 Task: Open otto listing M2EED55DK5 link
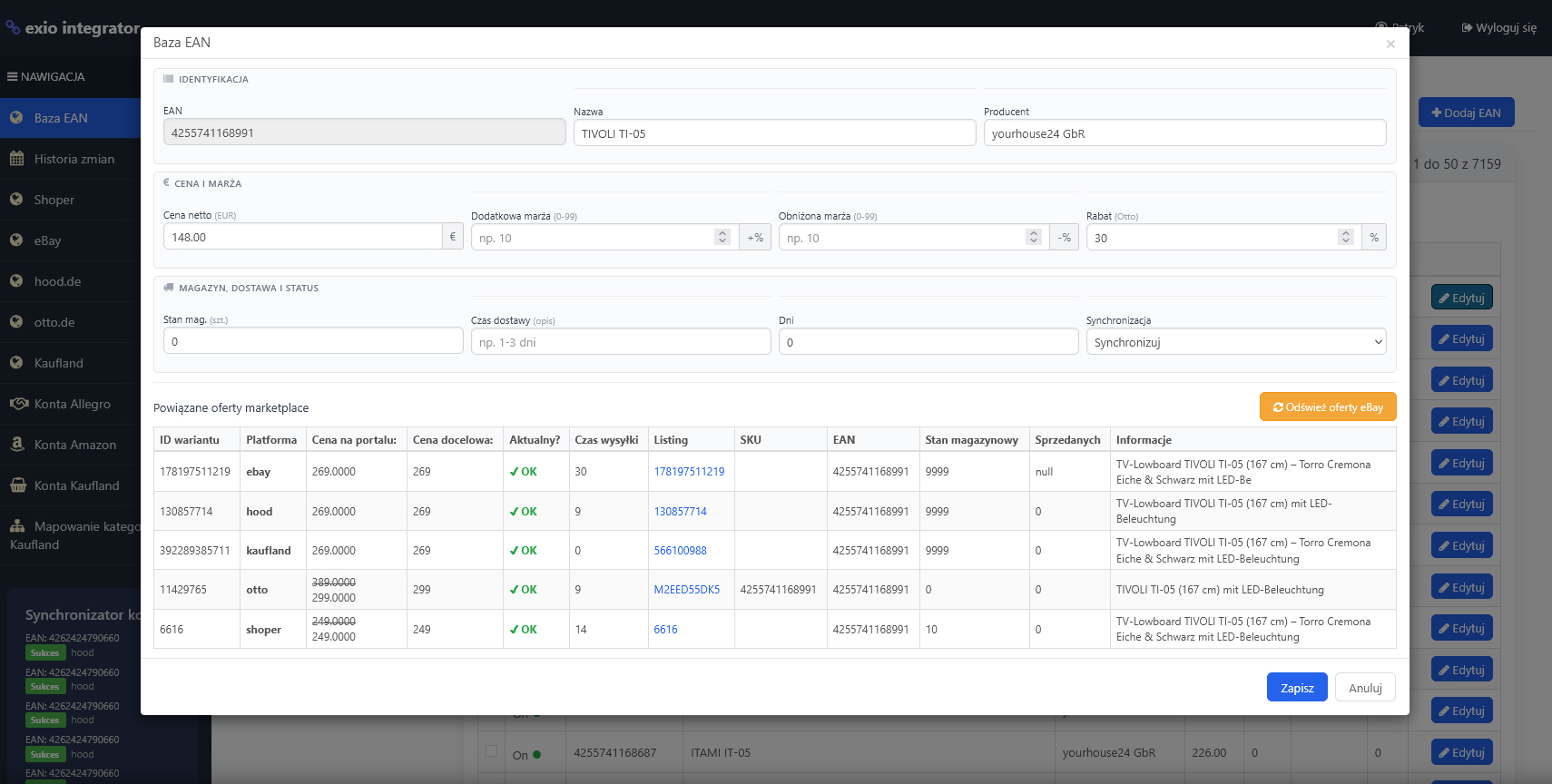point(686,590)
